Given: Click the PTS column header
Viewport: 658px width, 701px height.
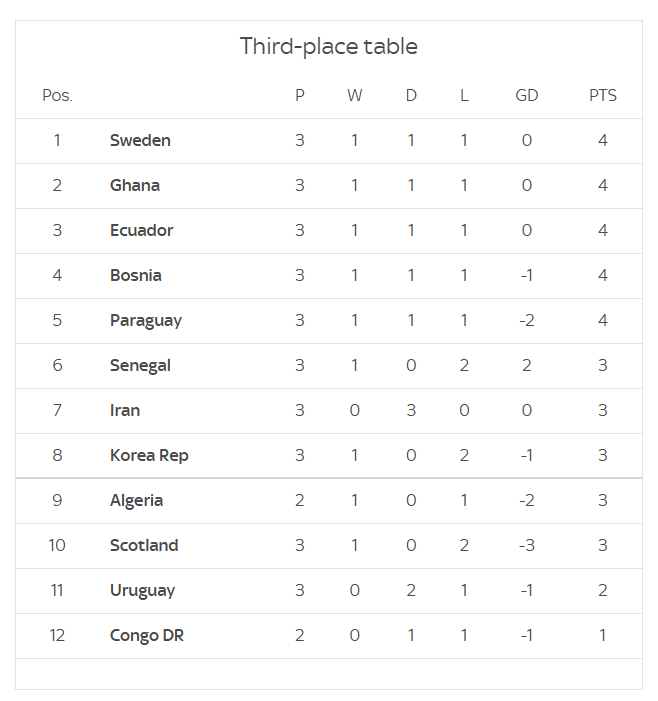Looking at the screenshot, I should tap(603, 95).
